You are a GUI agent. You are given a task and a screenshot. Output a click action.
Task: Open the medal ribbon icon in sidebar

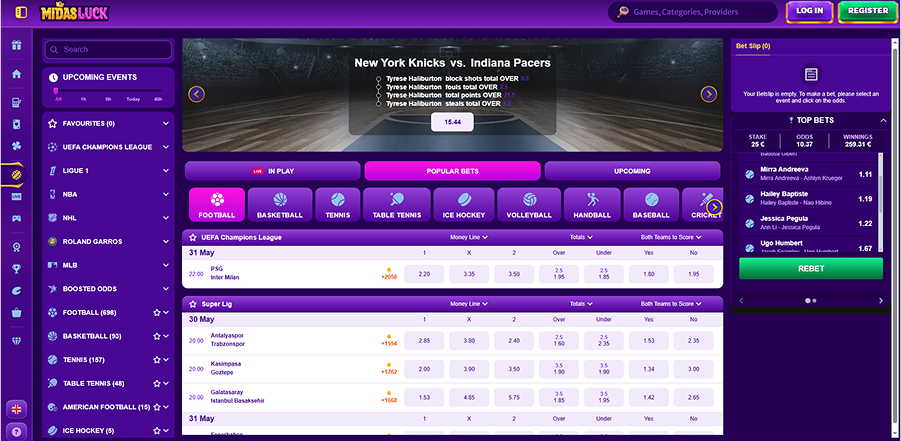point(16,247)
